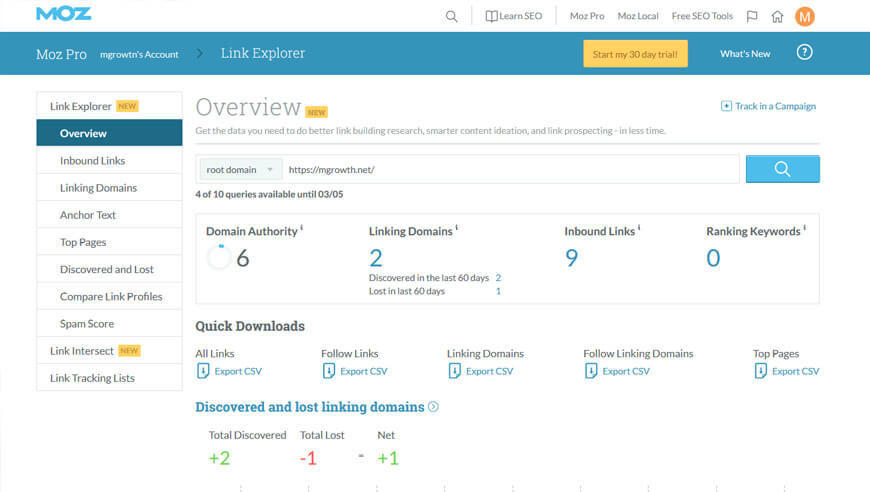Open Learn SEO from top navigation
Screen dimensions: 870x492
point(514,16)
